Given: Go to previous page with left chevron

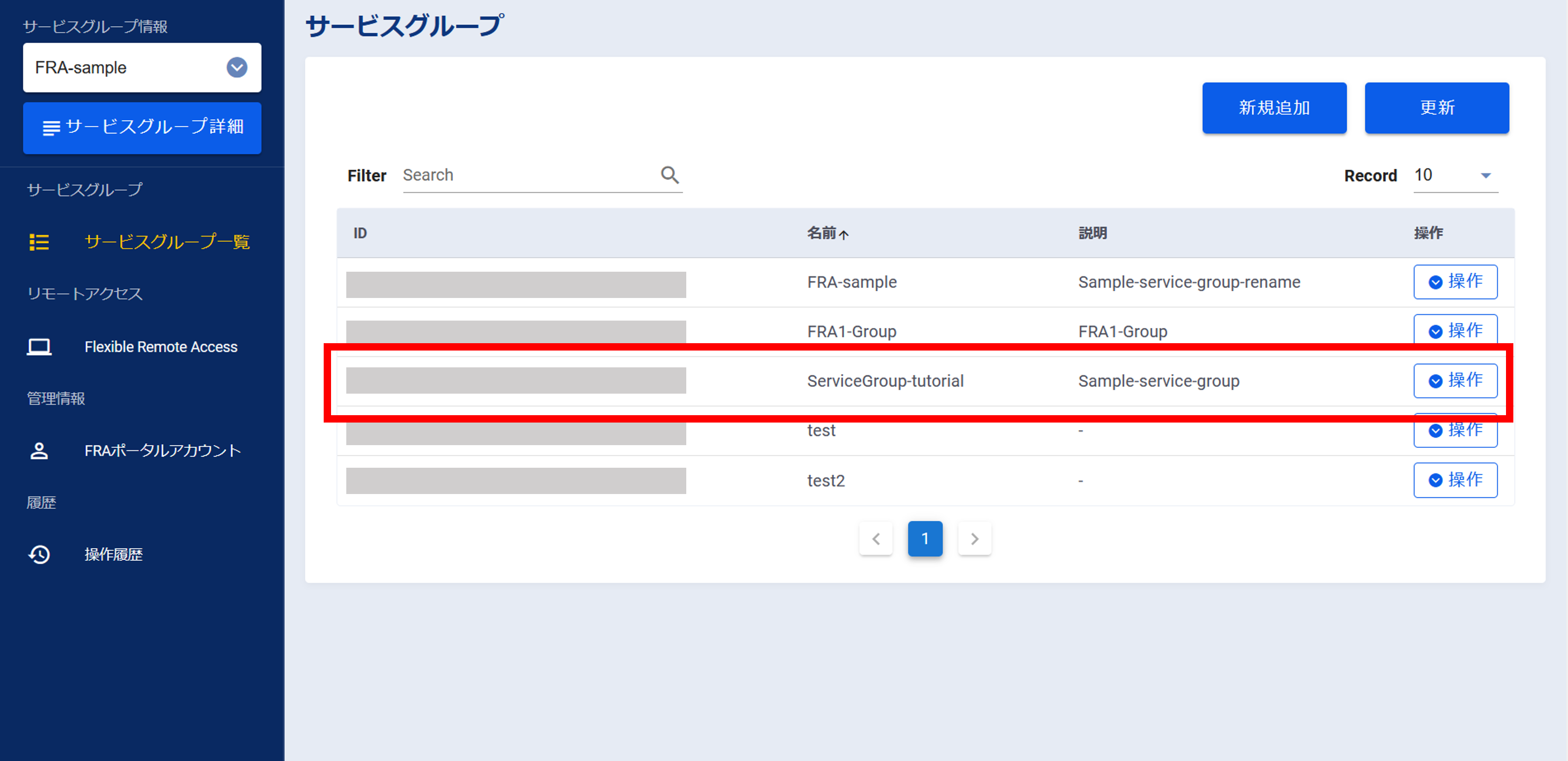Looking at the screenshot, I should 876,539.
